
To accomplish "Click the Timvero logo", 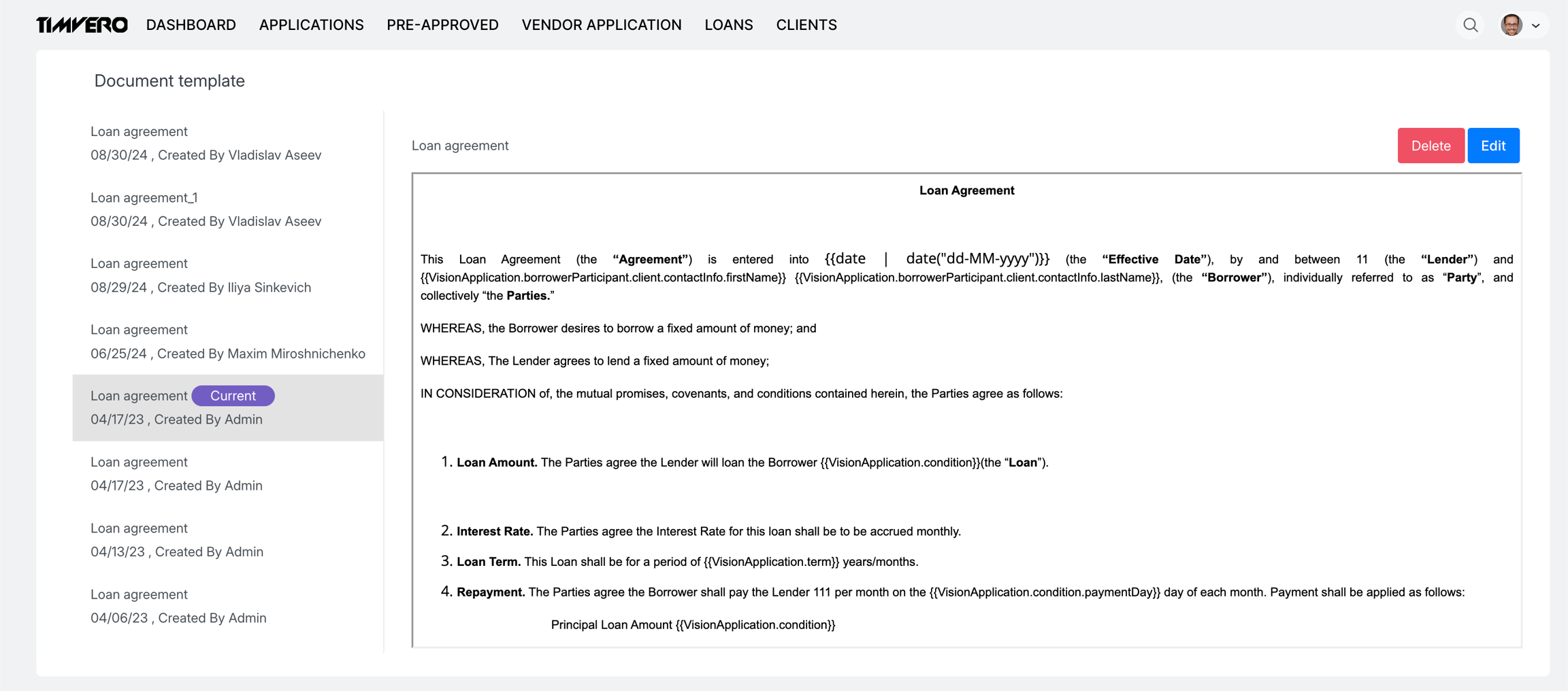I will tap(82, 25).
